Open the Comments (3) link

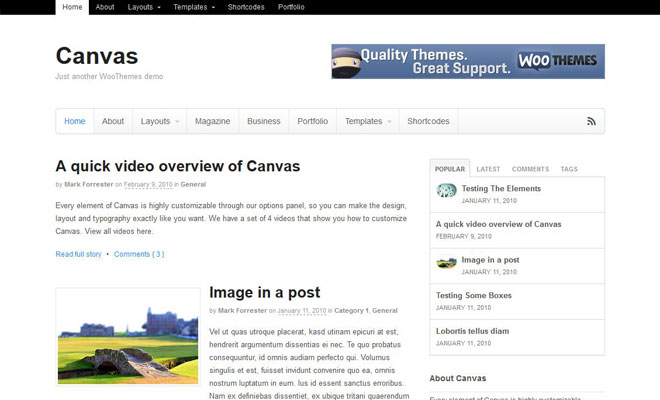pos(139,254)
